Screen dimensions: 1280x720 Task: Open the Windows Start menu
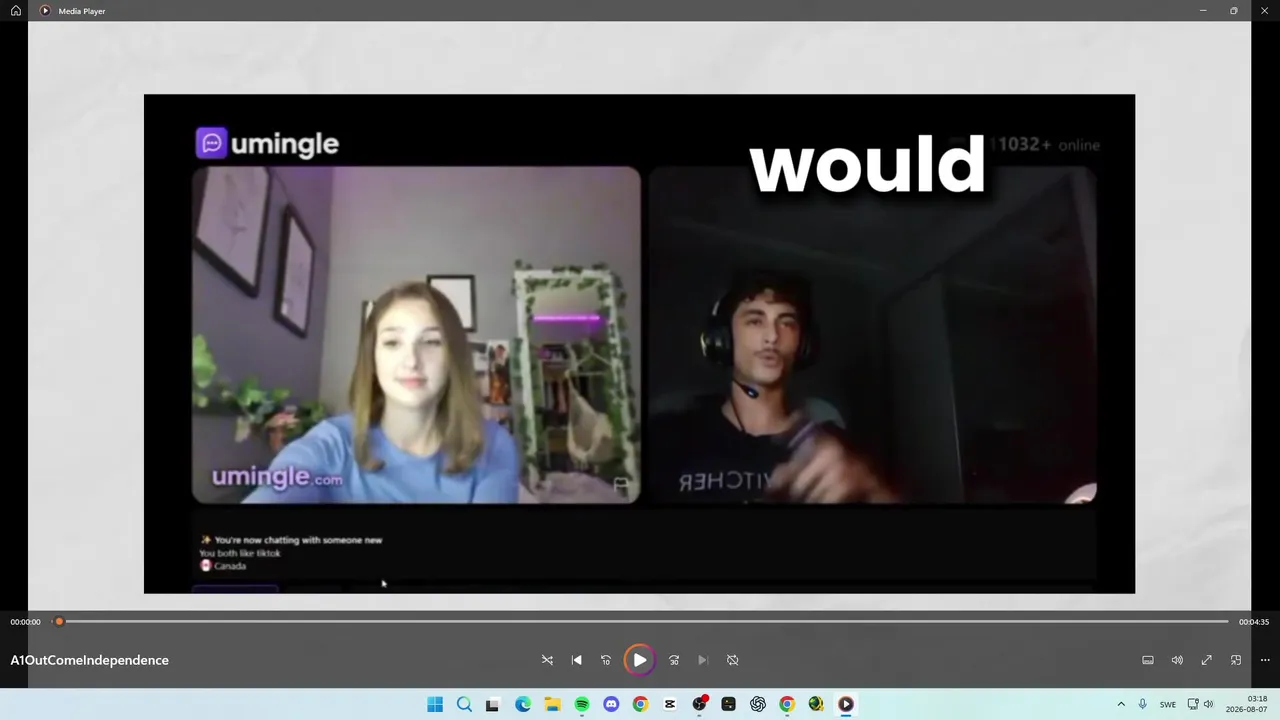pos(435,704)
